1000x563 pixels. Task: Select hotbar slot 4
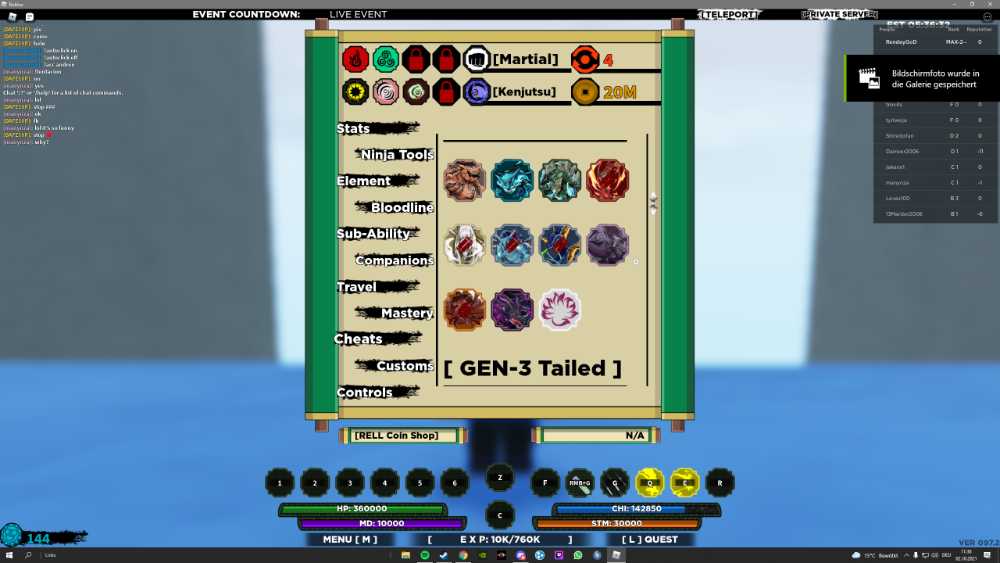(x=385, y=483)
